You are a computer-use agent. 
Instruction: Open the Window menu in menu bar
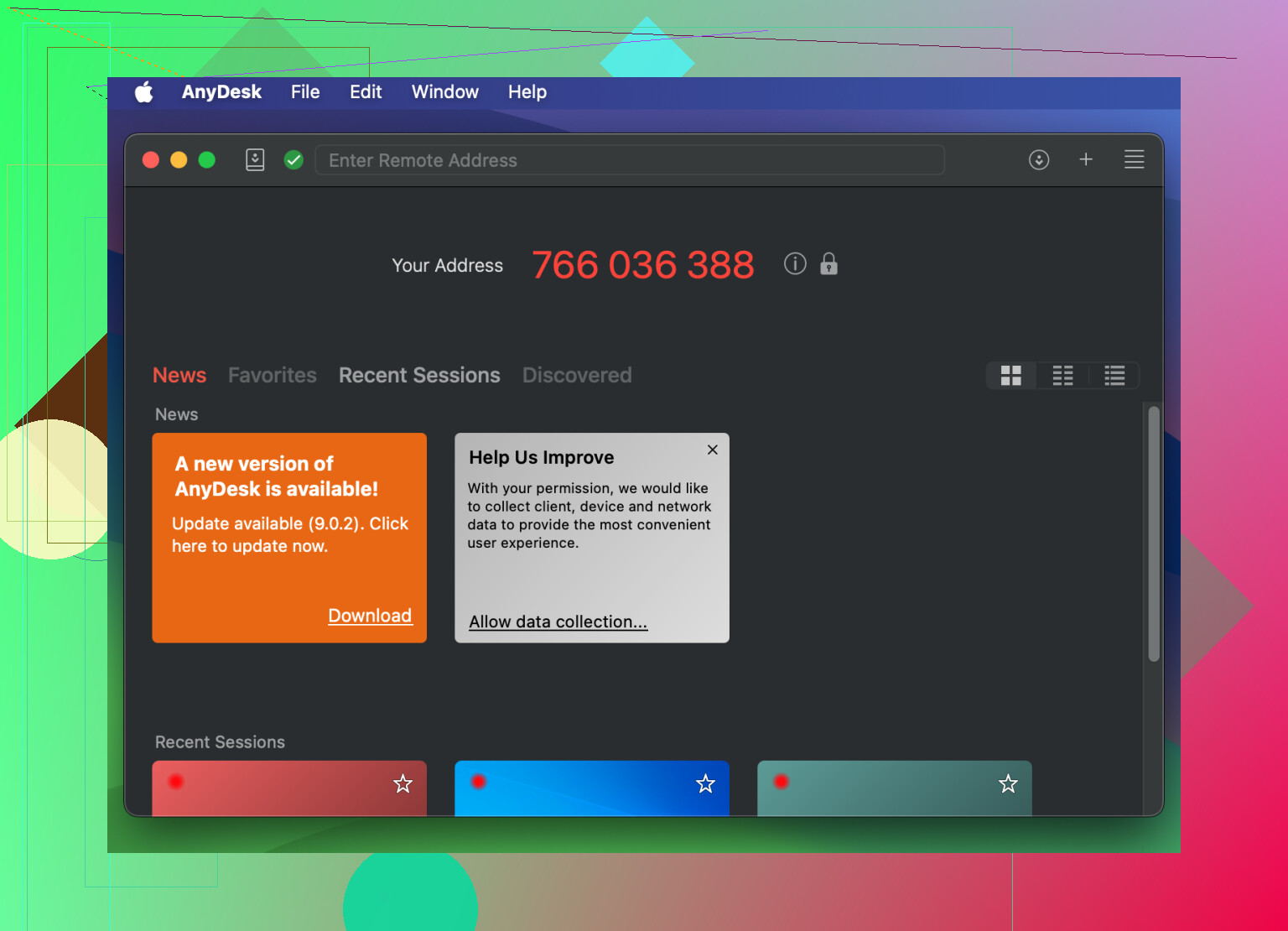pyautogui.click(x=444, y=92)
